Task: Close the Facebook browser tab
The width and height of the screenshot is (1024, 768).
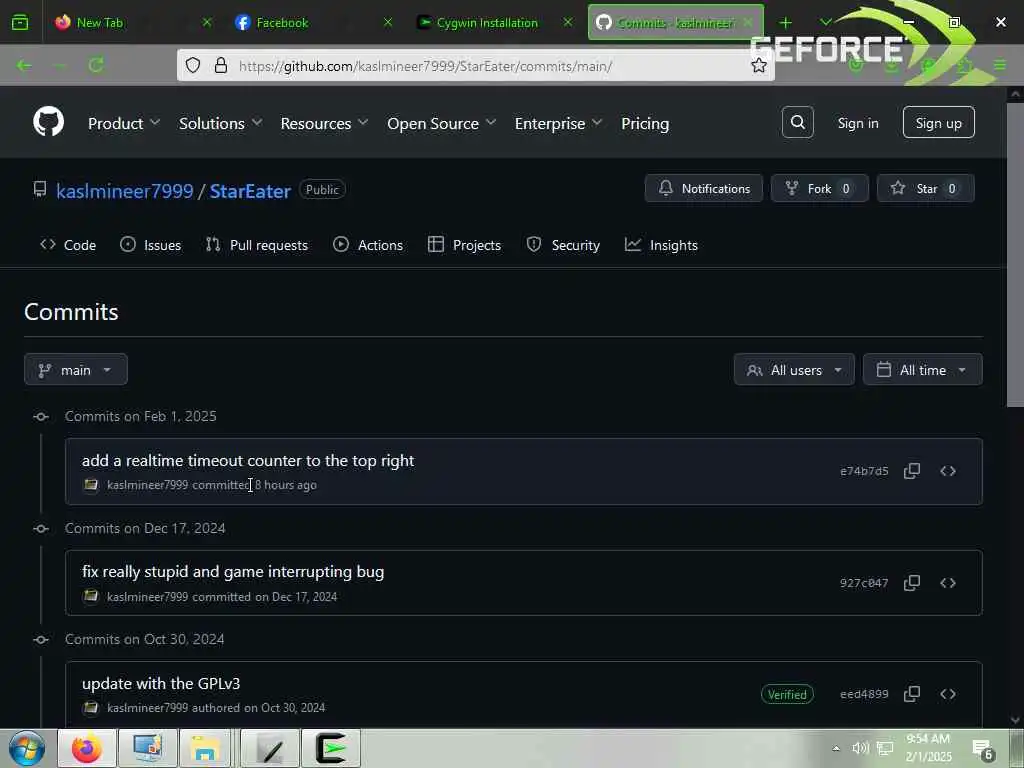Action: coord(387,22)
